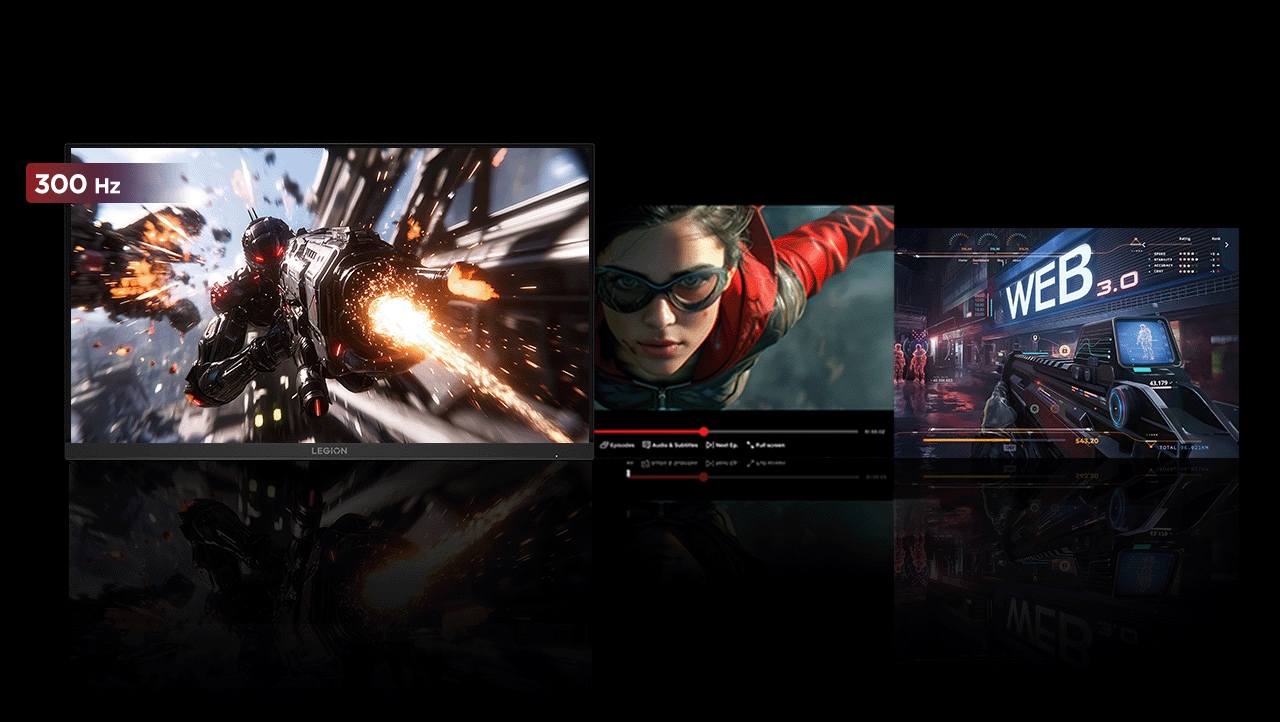Expand the TOTAL distance marker triangle
The image size is (1280, 722).
coord(1150,445)
